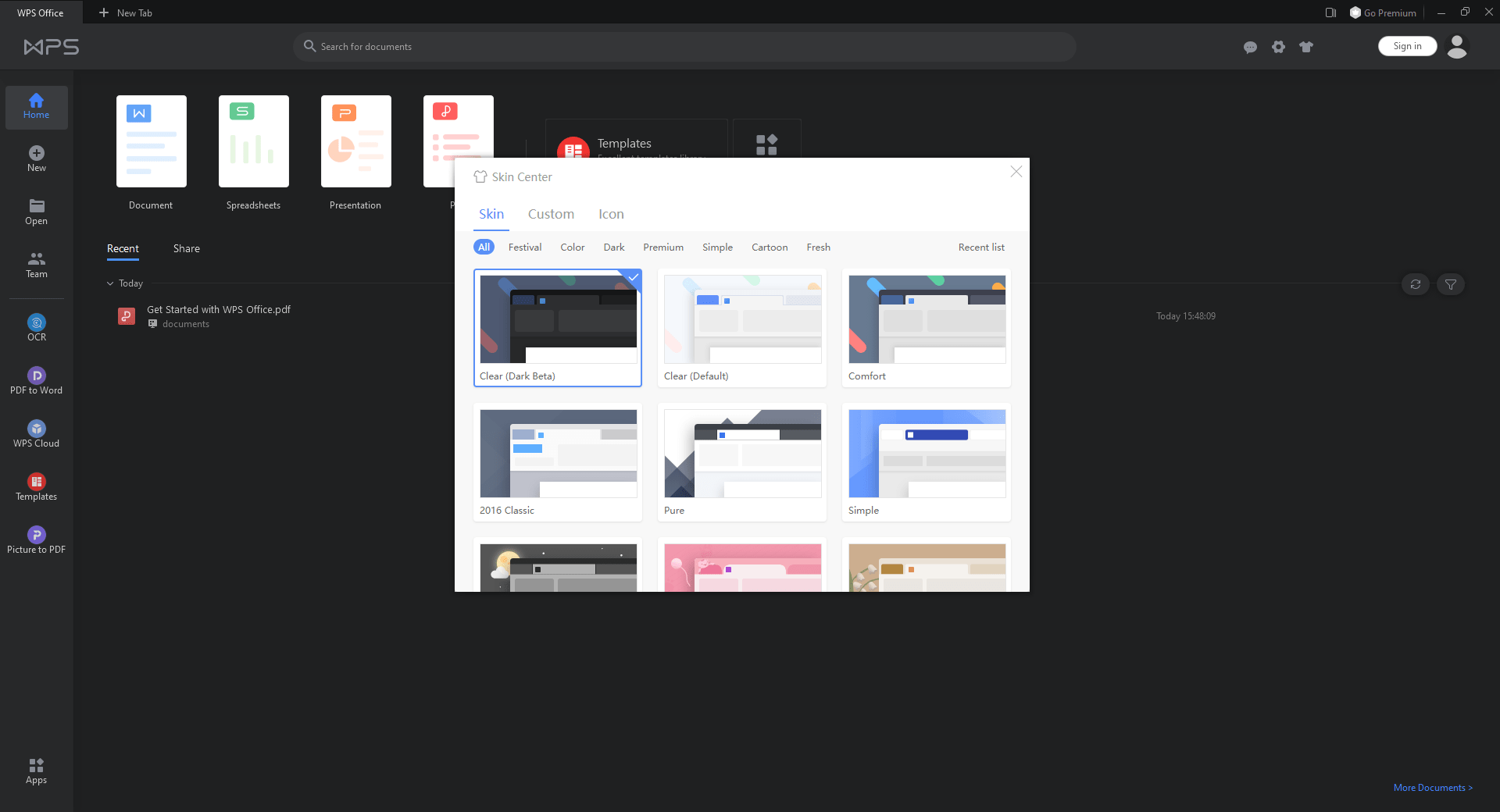The image size is (1500, 812).
Task: Click the skin (t-shirt) icon in header
Action: coord(1305,47)
